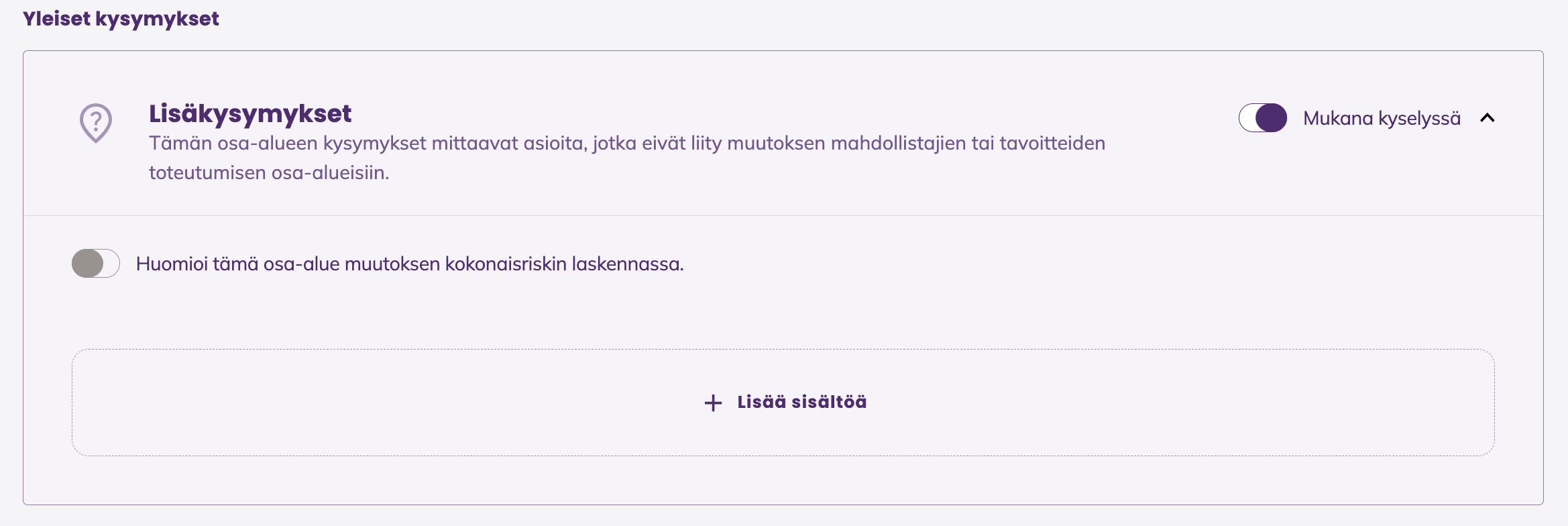Click the description starting with Tämän osa-alueen
This screenshot has width=1568, height=526.
coord(627,158)
